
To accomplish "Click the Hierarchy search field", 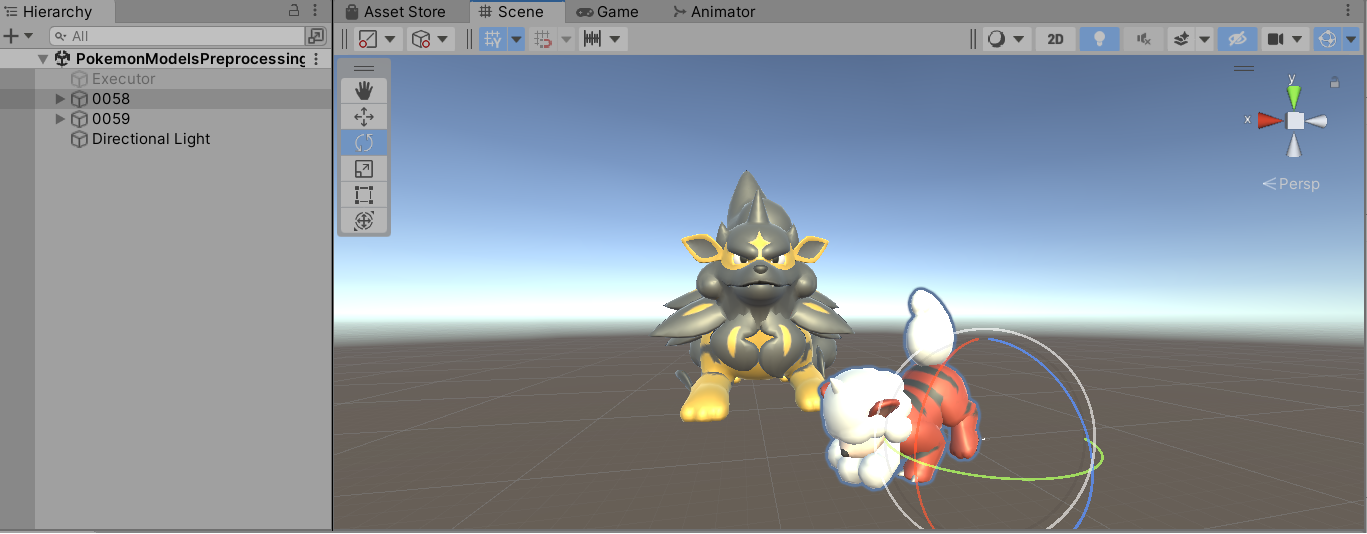I will (x=175, y=36).
